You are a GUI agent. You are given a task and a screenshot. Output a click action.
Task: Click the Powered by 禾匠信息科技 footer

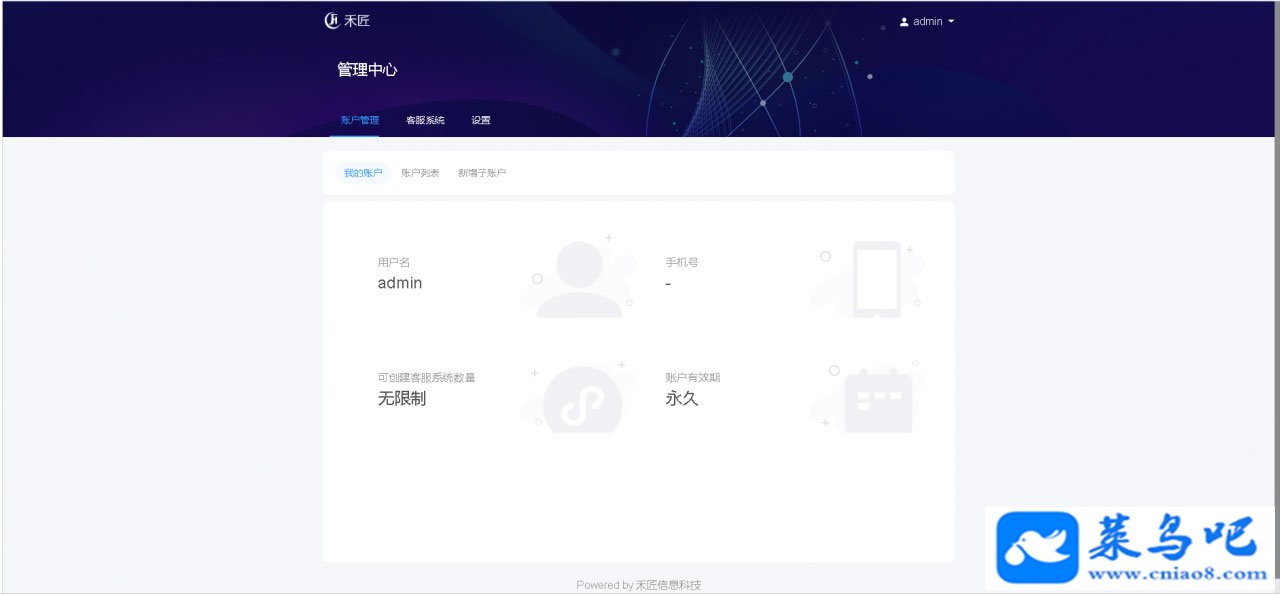pyautogui.click(x=639, y=585)
